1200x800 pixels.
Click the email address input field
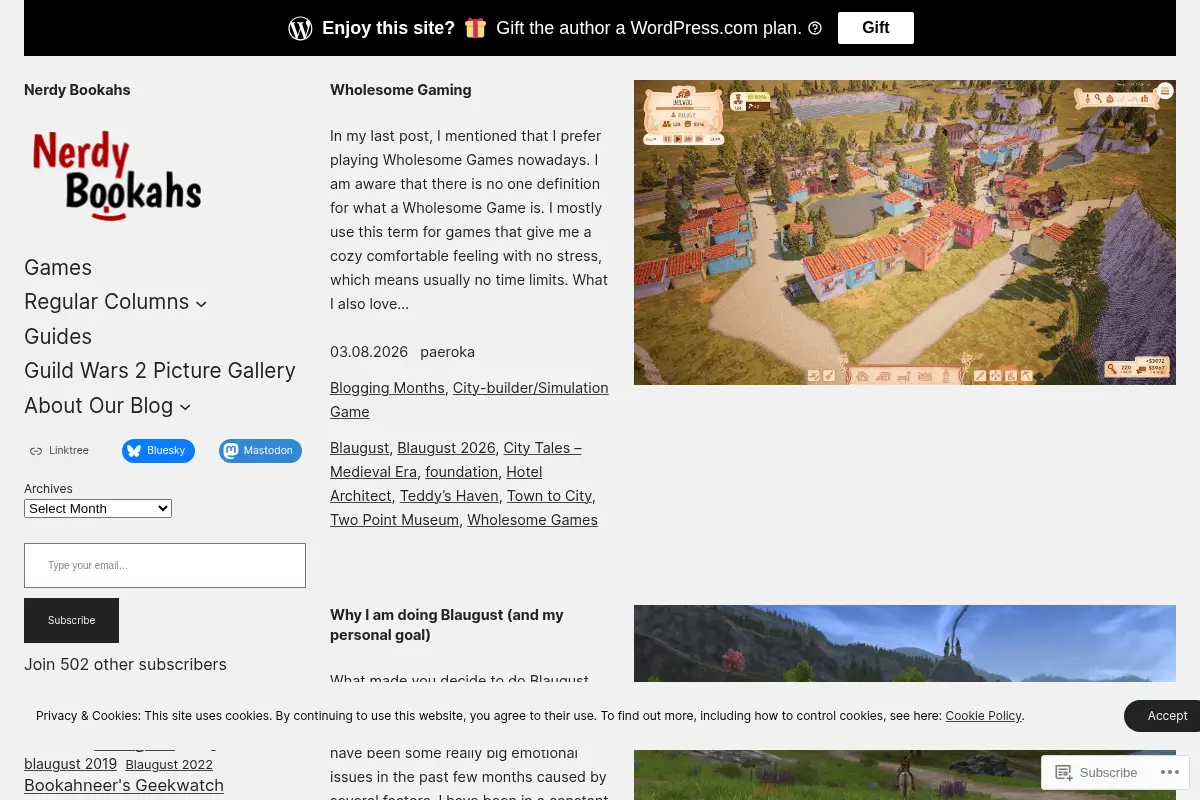pos(165,565)
